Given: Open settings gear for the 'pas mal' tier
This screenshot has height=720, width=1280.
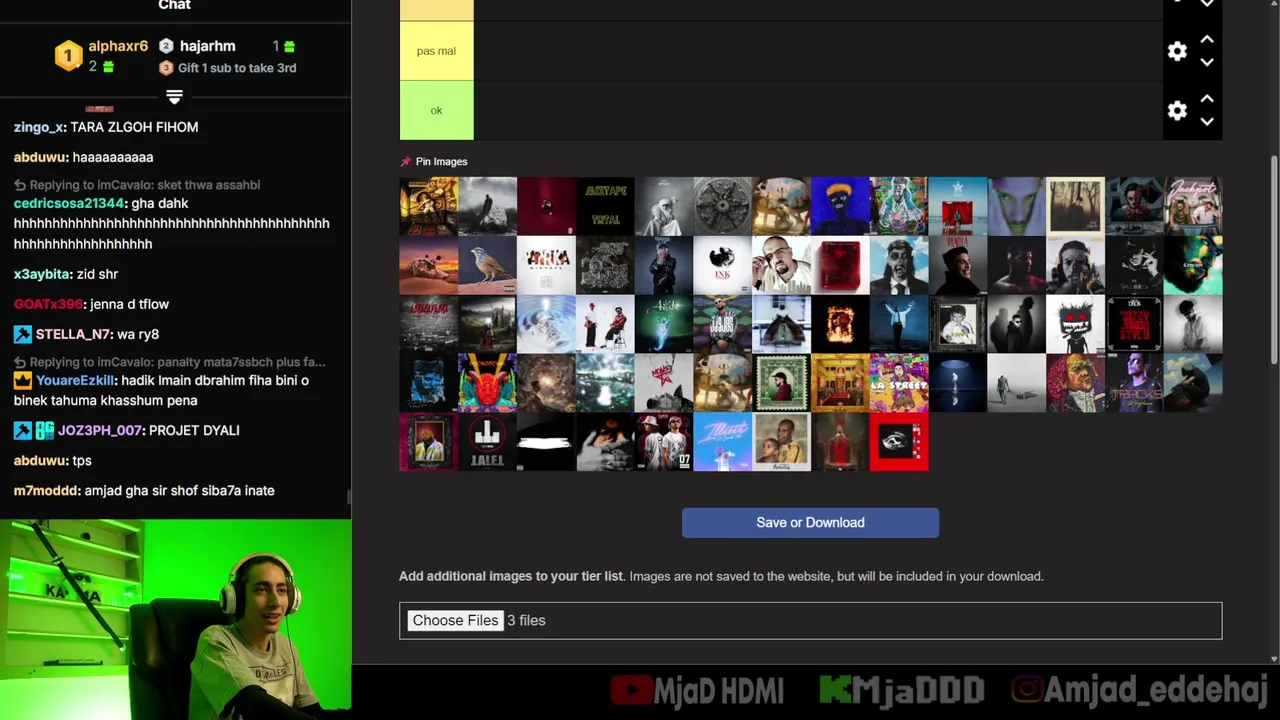Looking at the screenshot, I should tap(1177, 51).
